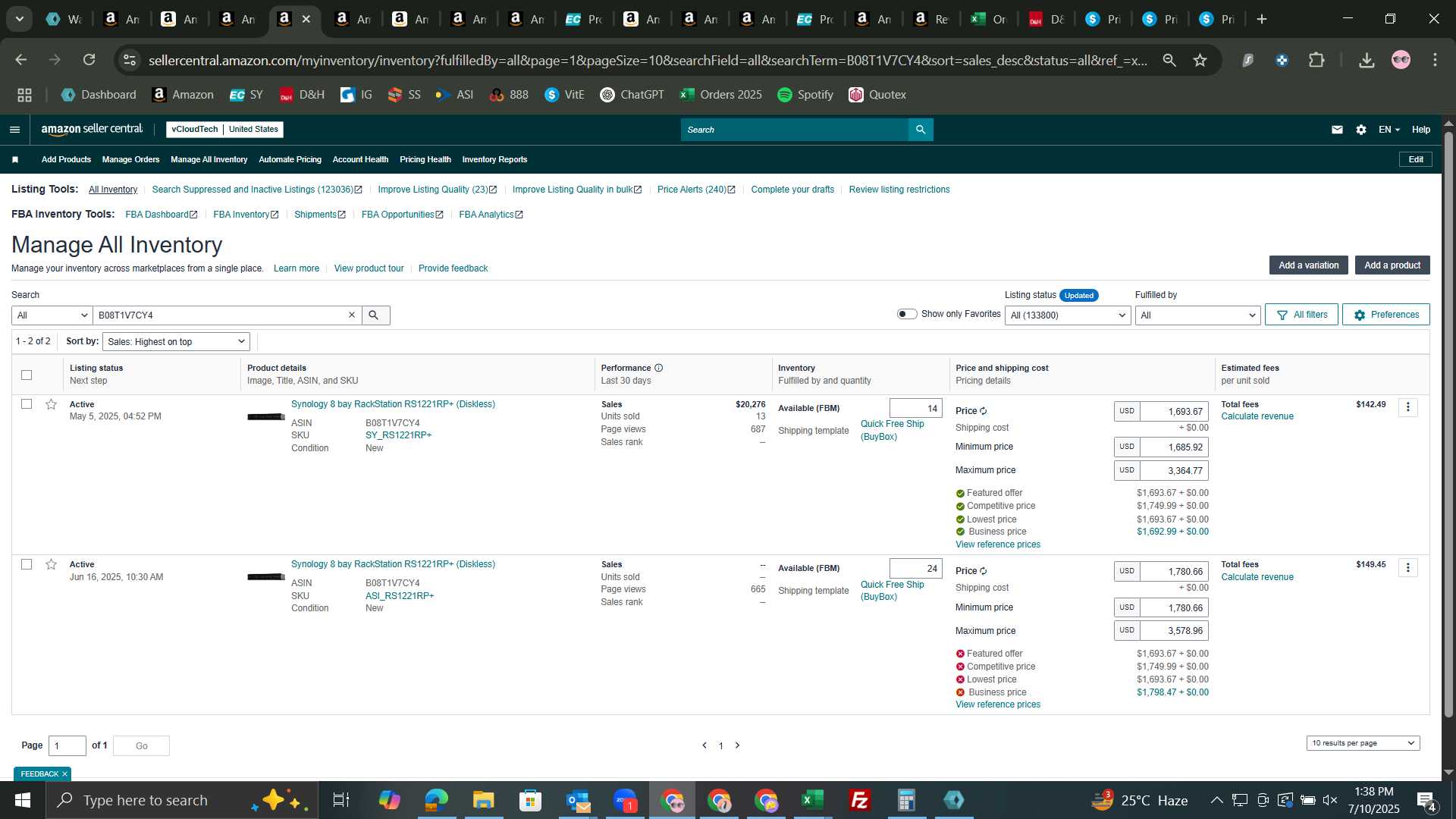Open actions menu for ASI_RS1221RP+ row
This screenshot has width=1456, height=819.
[1408, 568]
